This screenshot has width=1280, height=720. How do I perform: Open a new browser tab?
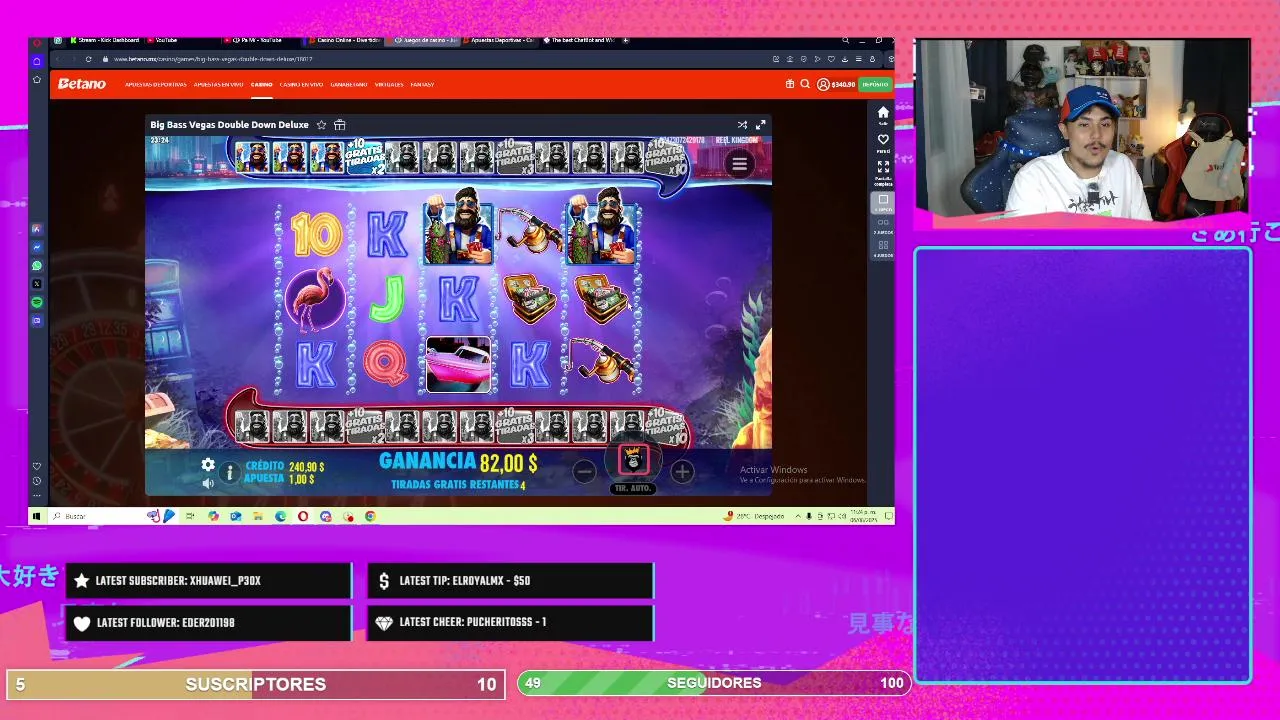tap(626, 40)
